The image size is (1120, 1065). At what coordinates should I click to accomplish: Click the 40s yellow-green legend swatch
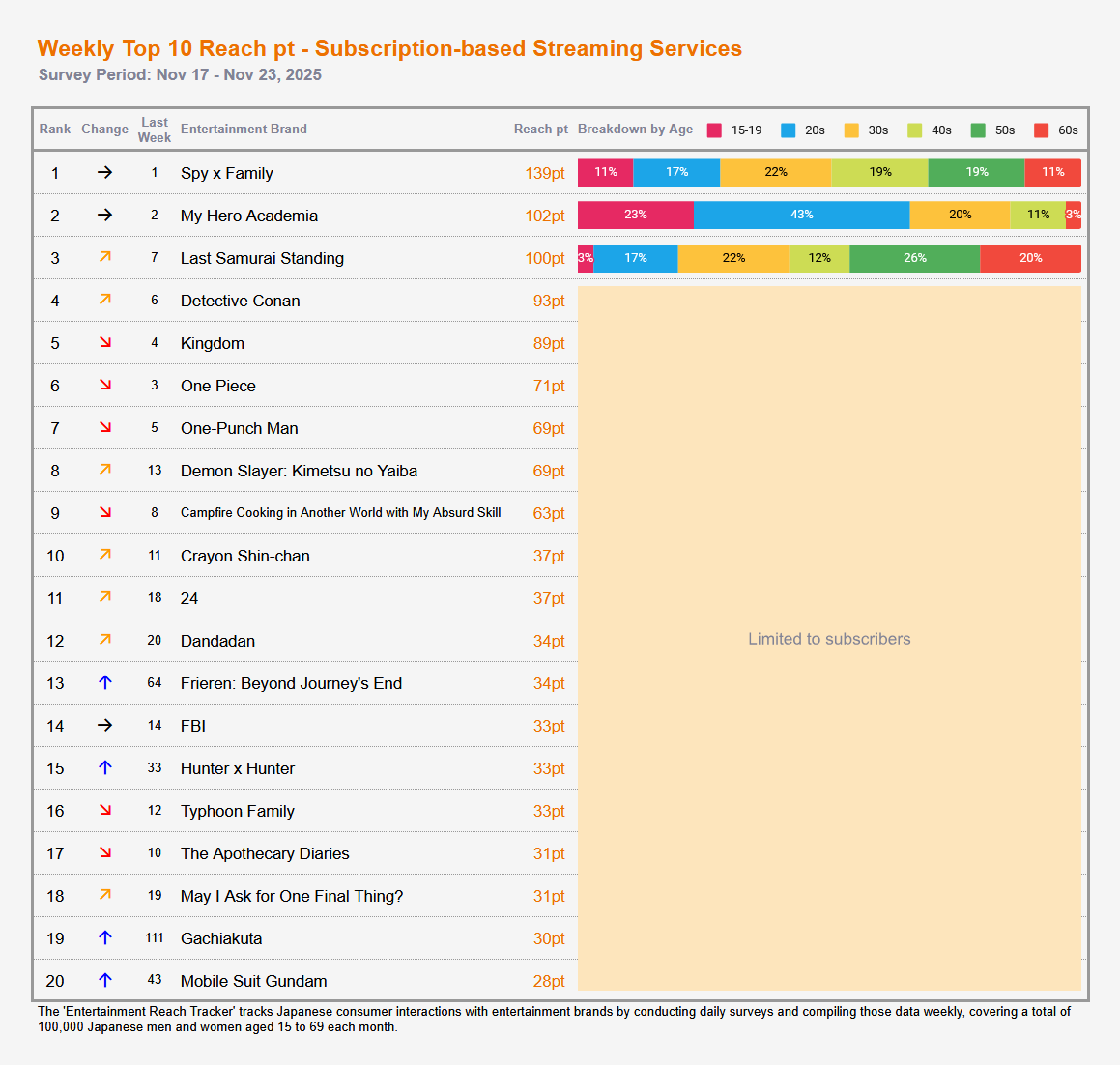coord(915,130)
